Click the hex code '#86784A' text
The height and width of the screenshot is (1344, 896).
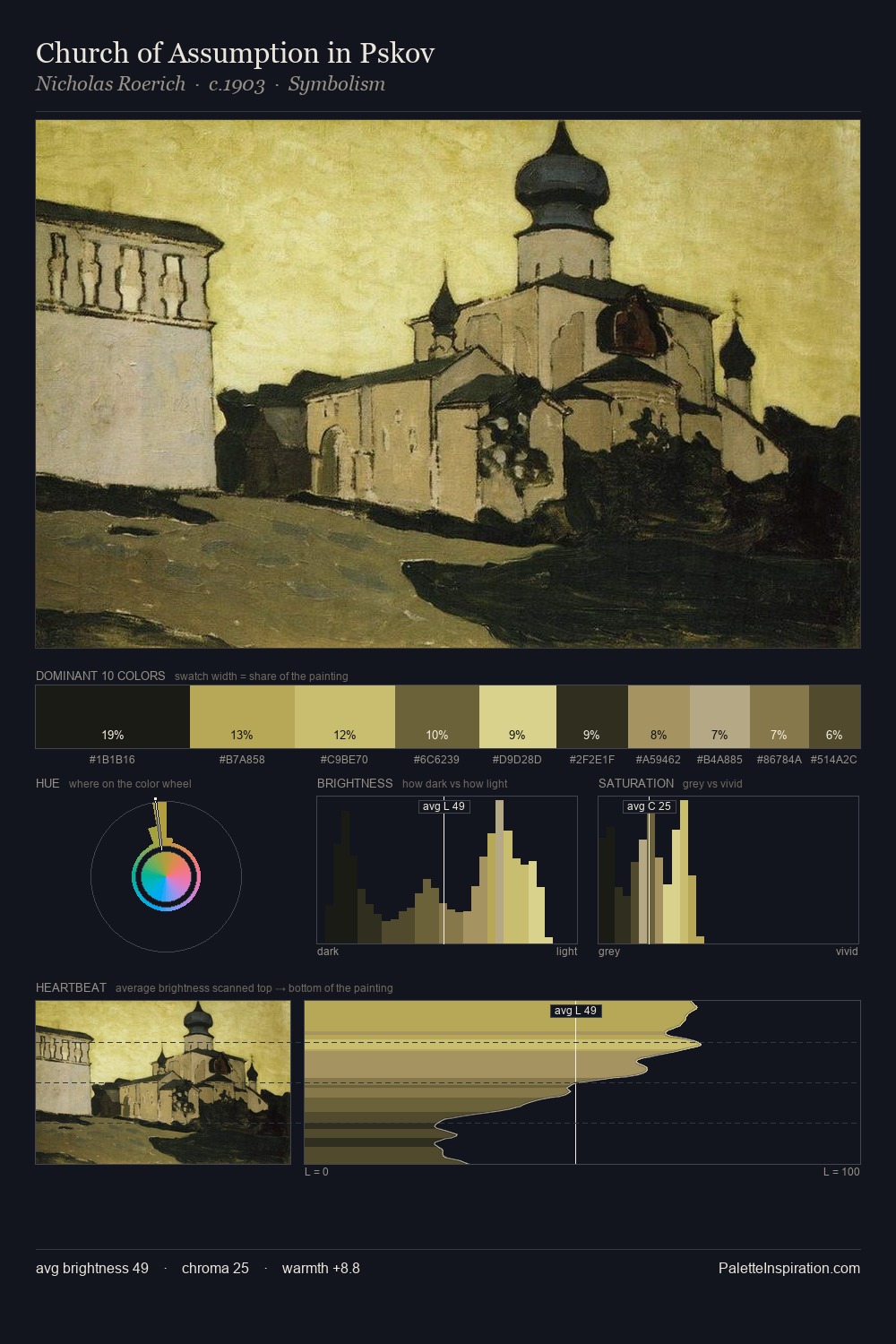[x=779, y=759]
